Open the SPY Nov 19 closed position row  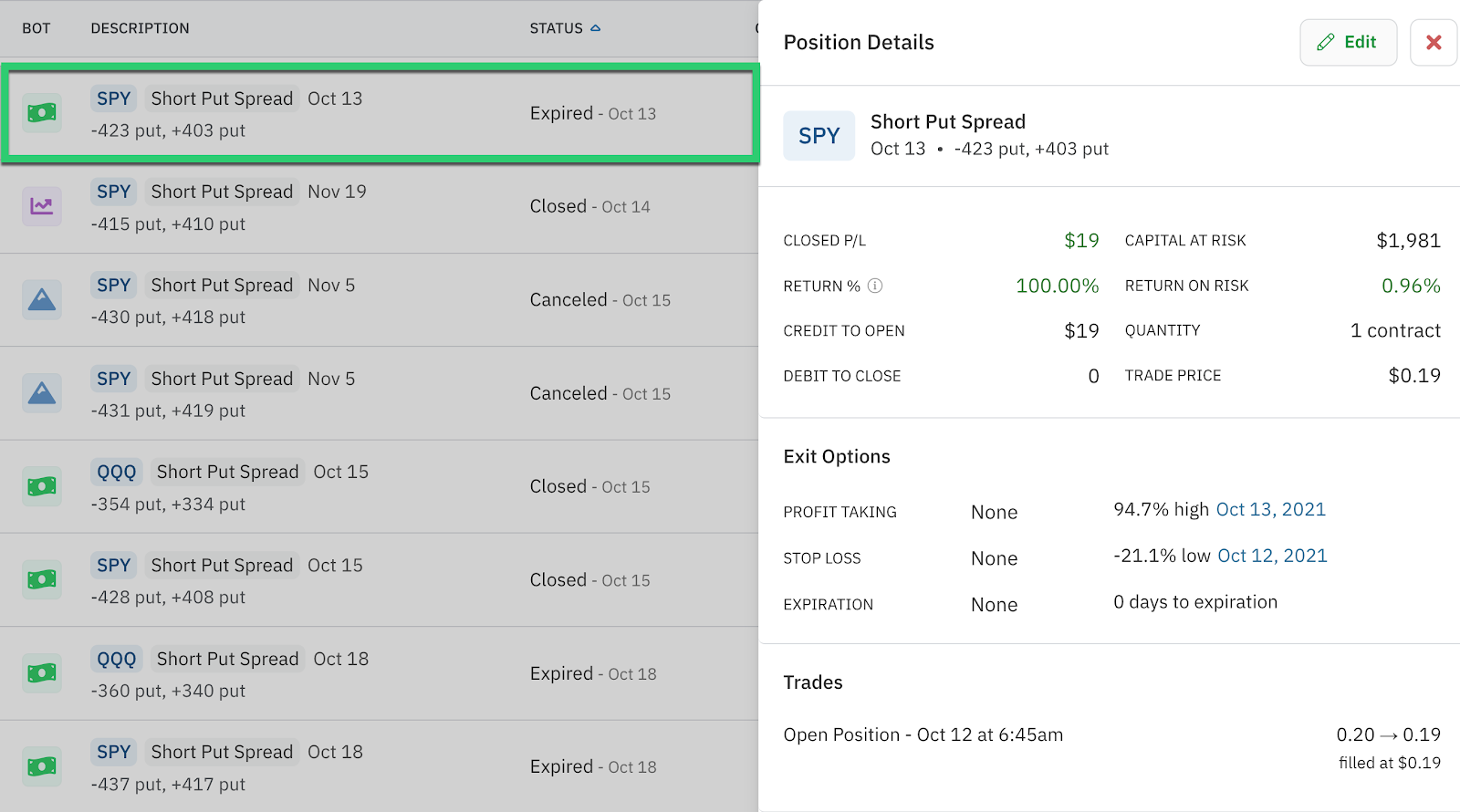click(x=379, y=207)
